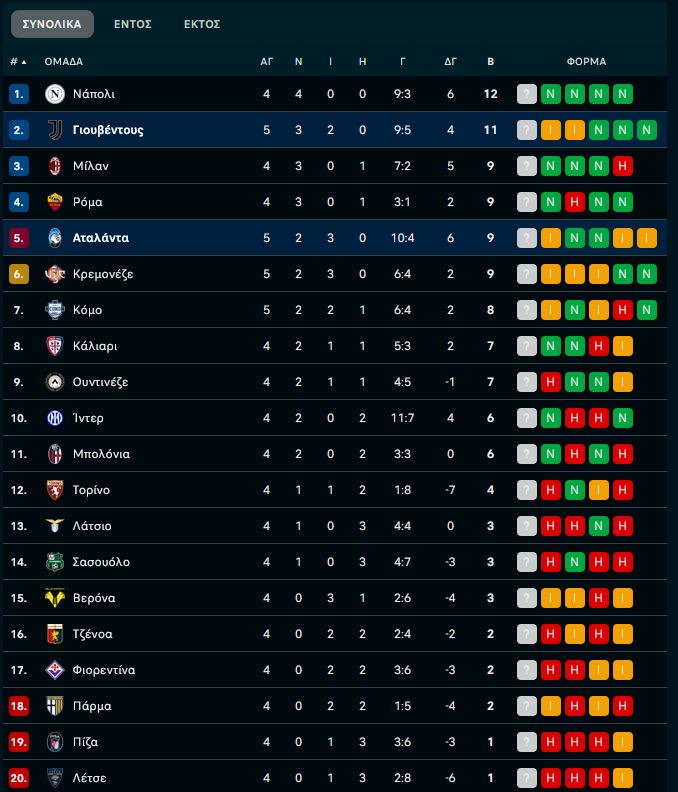Viewport: 678px width, 792px height.
Task: Open the Κρεμονέζε team link
Action: tap(103, 274)
